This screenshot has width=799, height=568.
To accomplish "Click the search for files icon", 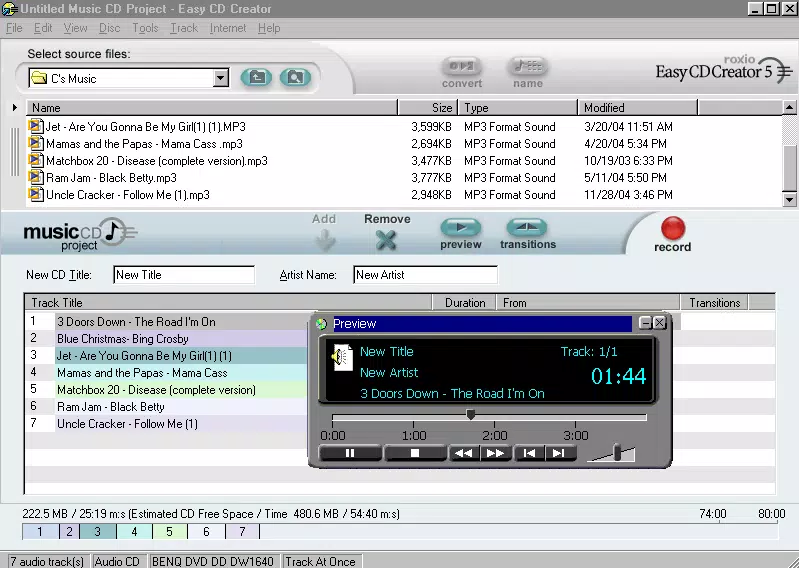I will pos(295,77).
